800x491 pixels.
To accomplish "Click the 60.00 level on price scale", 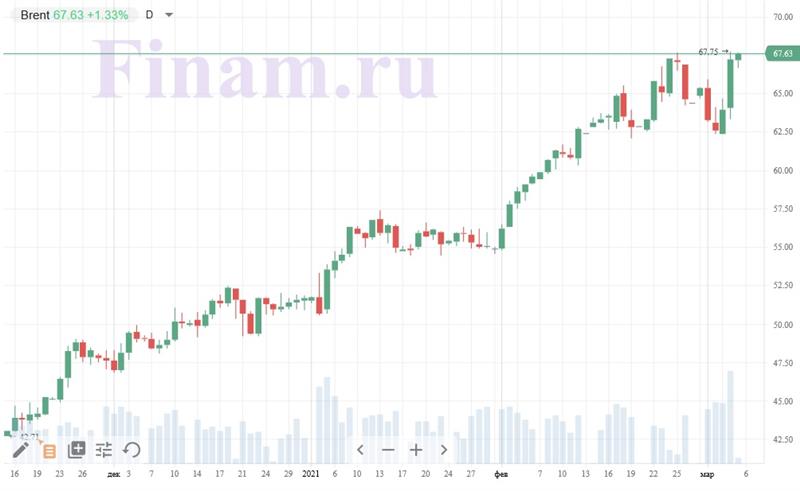I will coord(783,170).
